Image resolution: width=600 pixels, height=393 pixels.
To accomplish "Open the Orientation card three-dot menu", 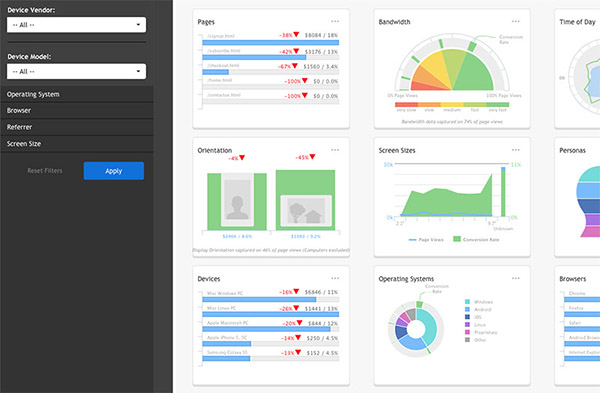I will tap(335, 150).
